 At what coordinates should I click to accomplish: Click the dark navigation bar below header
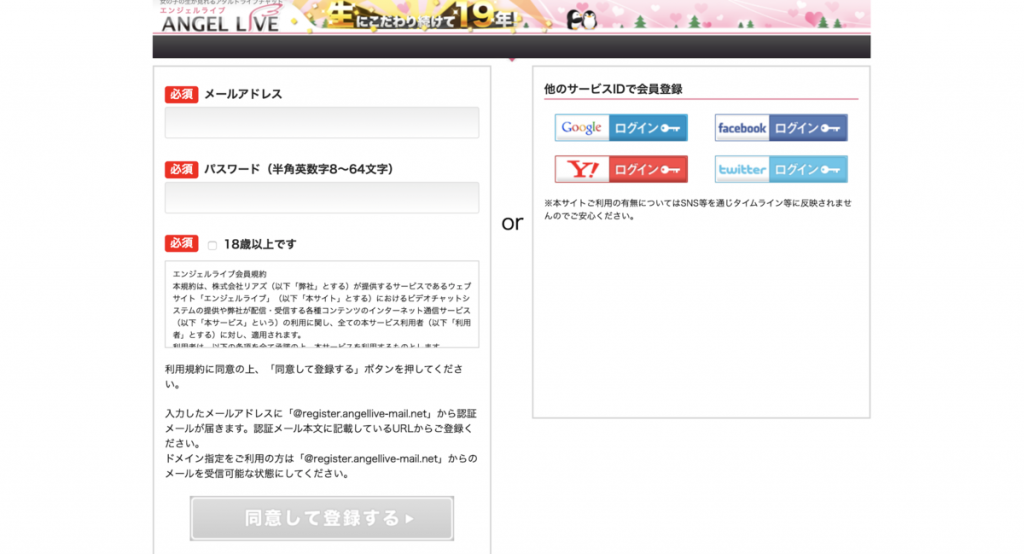pyautogui.click(x=511, y=47)
